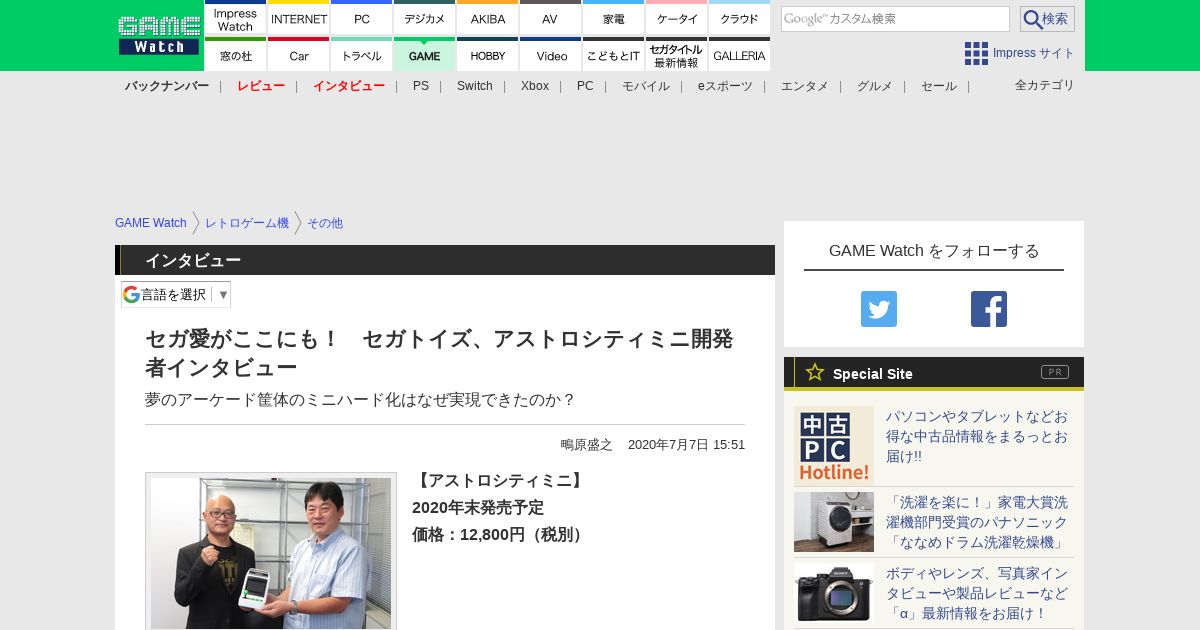Viewport: 1200px width, 630px height.
Task: Click the Sony camera thumbnail
Action: (834, 593)
